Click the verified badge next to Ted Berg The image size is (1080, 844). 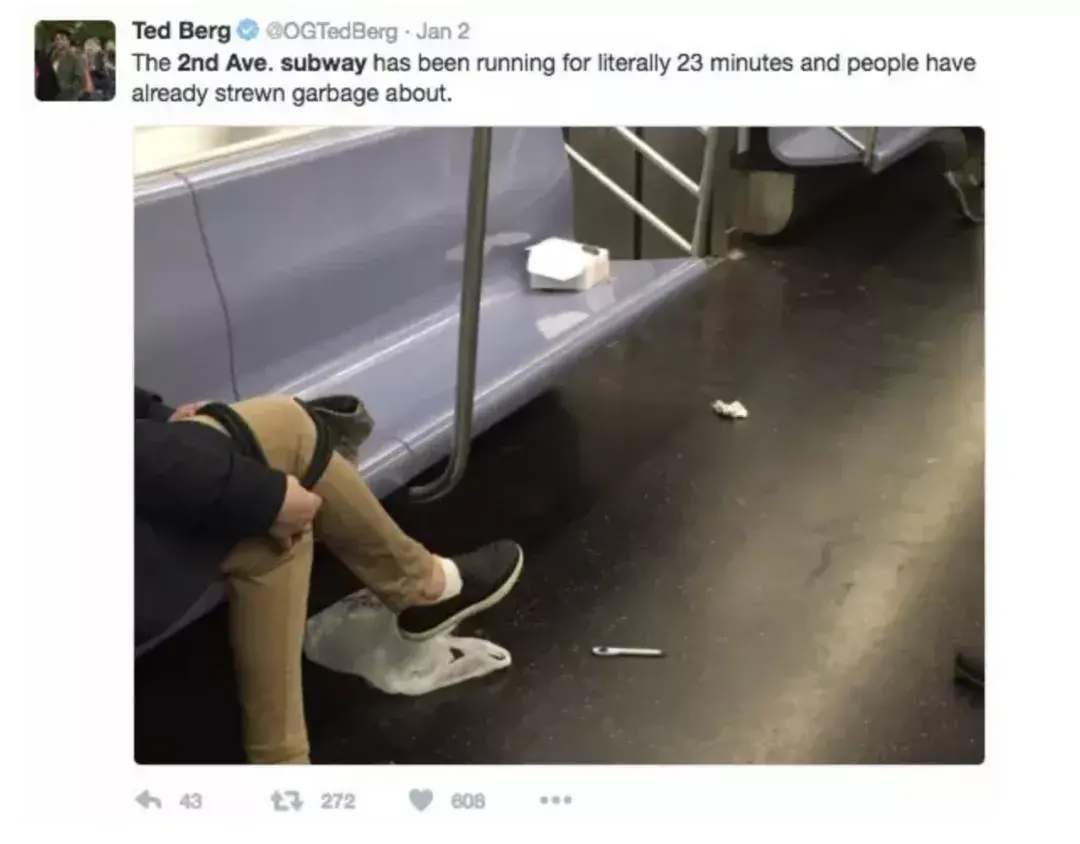(x=248, y=31)
